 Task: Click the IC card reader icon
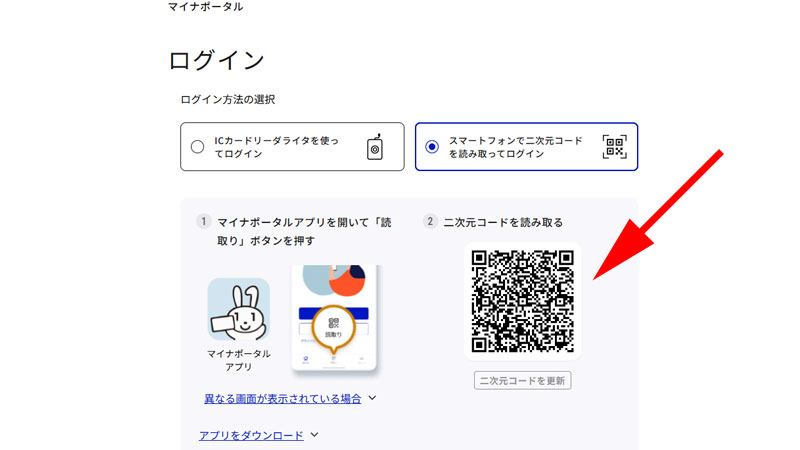[x=375, y=147]
